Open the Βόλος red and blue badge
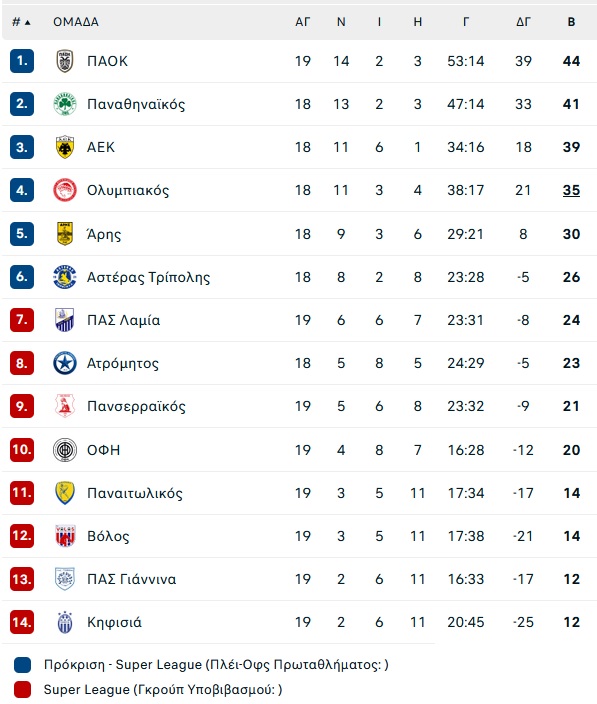 [x=65, y=536]
